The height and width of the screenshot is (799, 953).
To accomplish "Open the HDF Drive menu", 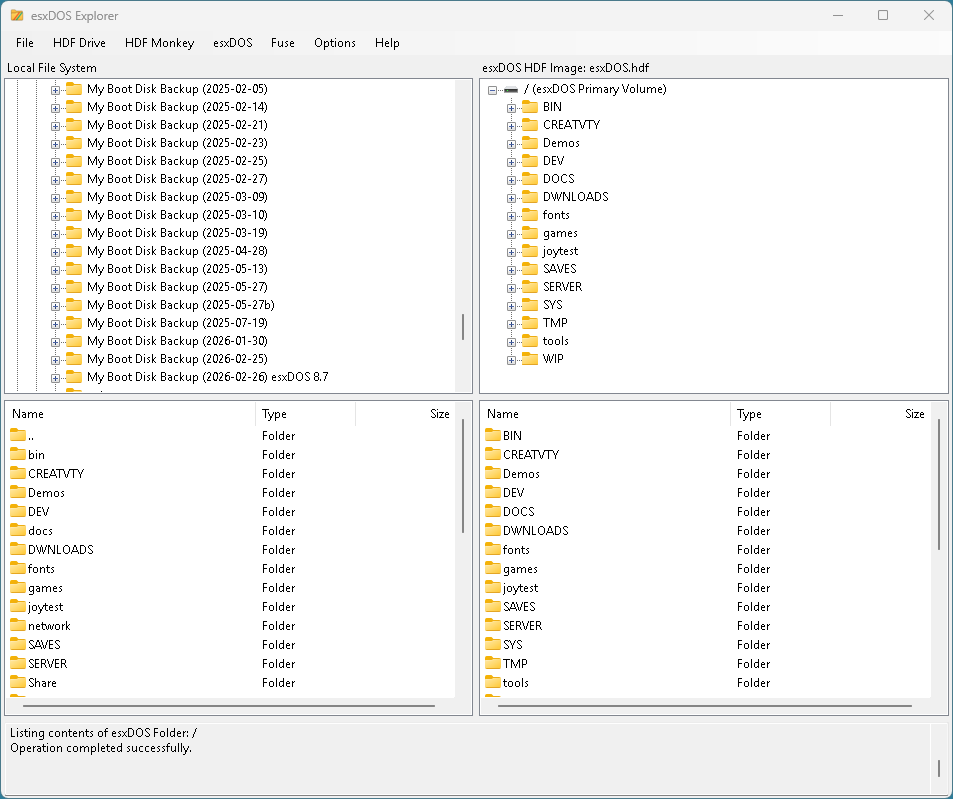I will pyautogui.click(x=79, y=43).
